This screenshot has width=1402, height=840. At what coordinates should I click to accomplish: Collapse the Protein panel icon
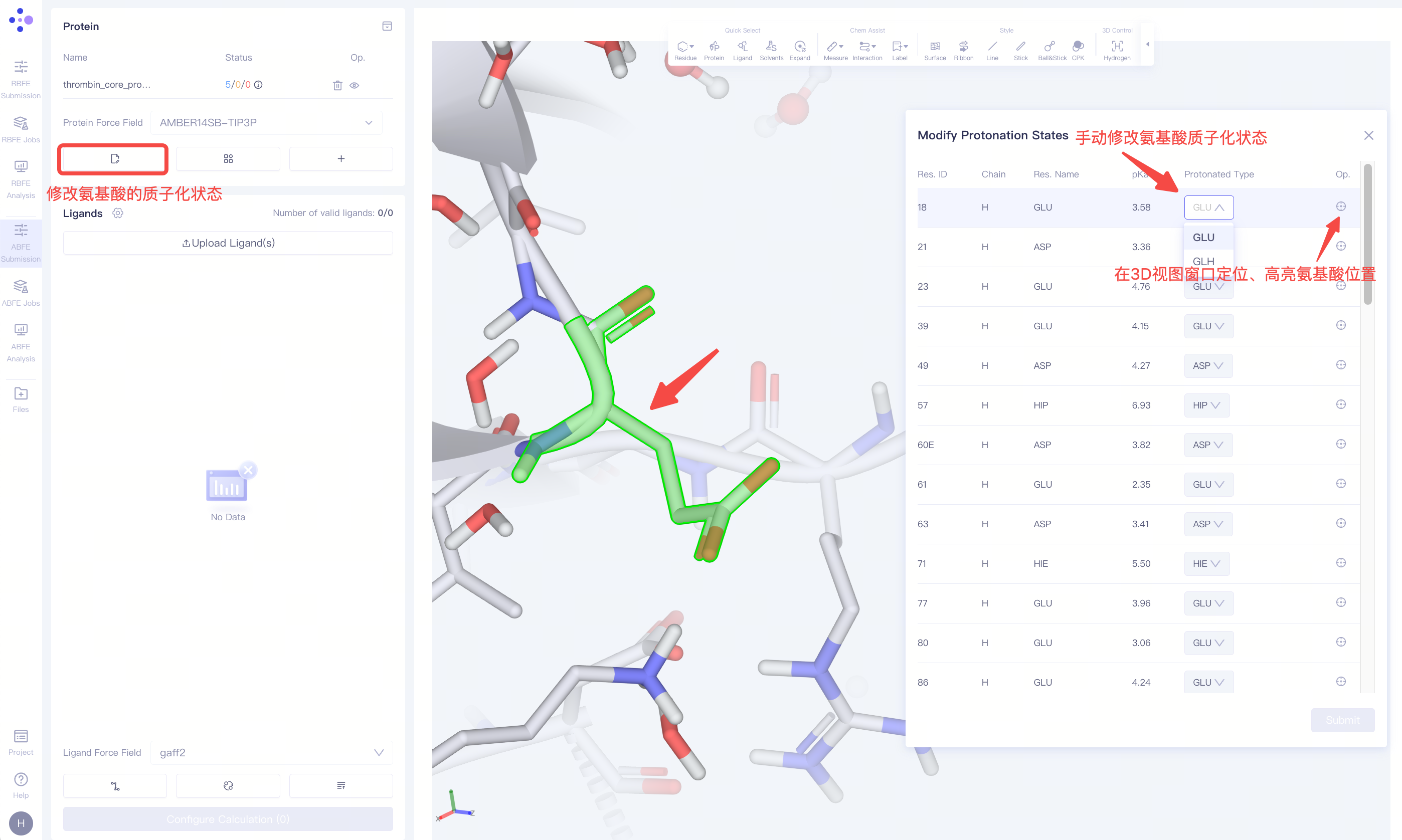point(387,26)
